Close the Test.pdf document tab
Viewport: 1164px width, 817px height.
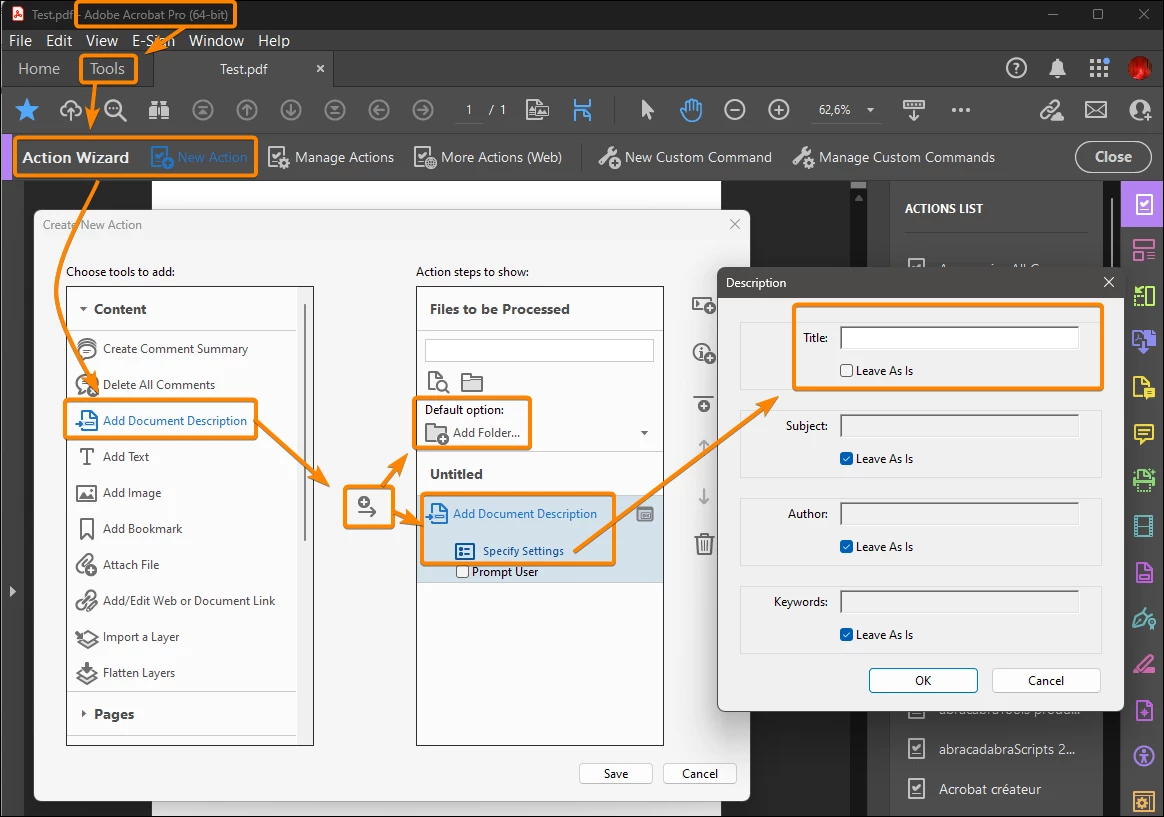[320, 68]
